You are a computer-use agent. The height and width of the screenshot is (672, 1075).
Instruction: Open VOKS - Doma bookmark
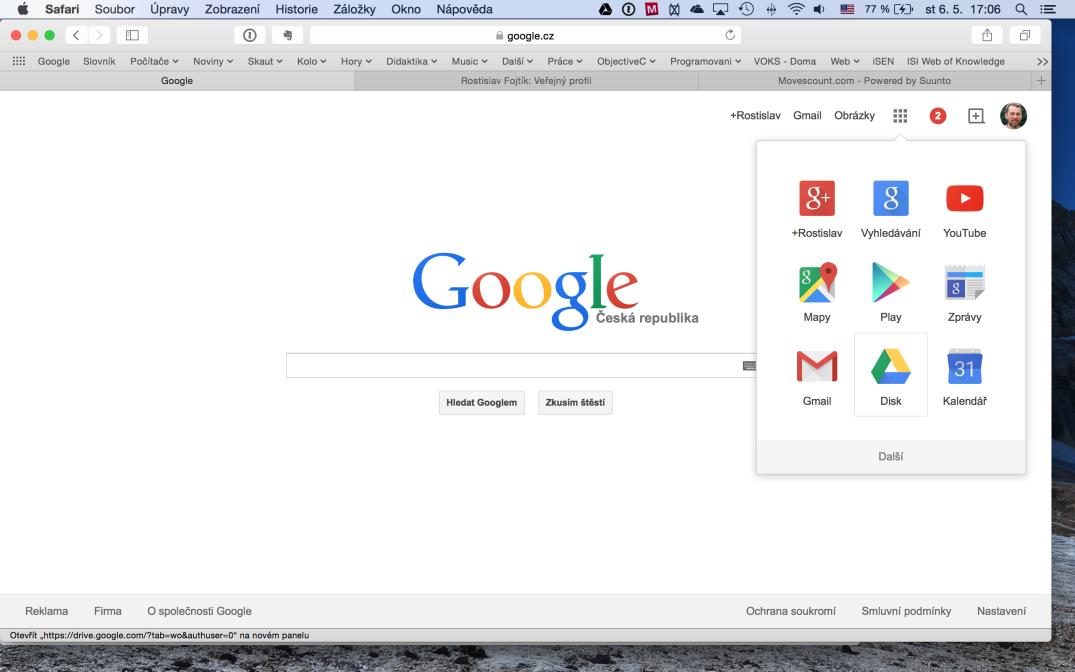pos(784,61)
